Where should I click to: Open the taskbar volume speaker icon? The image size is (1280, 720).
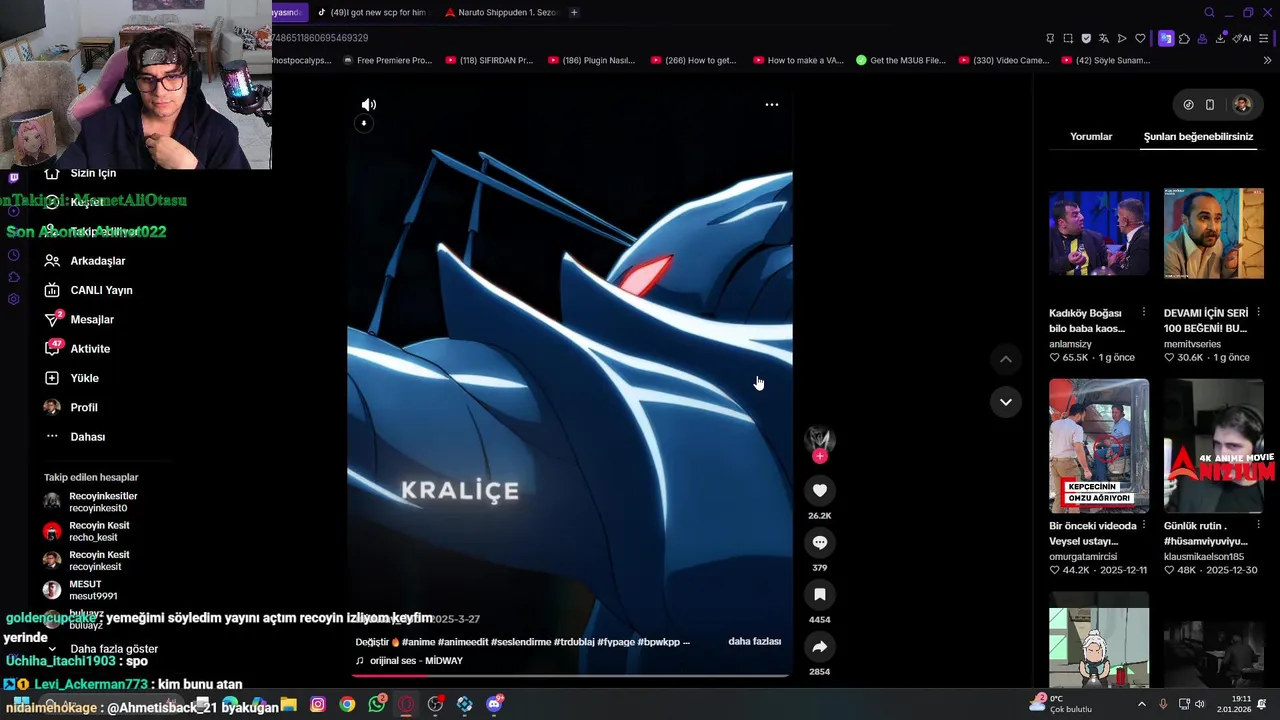1200,704
